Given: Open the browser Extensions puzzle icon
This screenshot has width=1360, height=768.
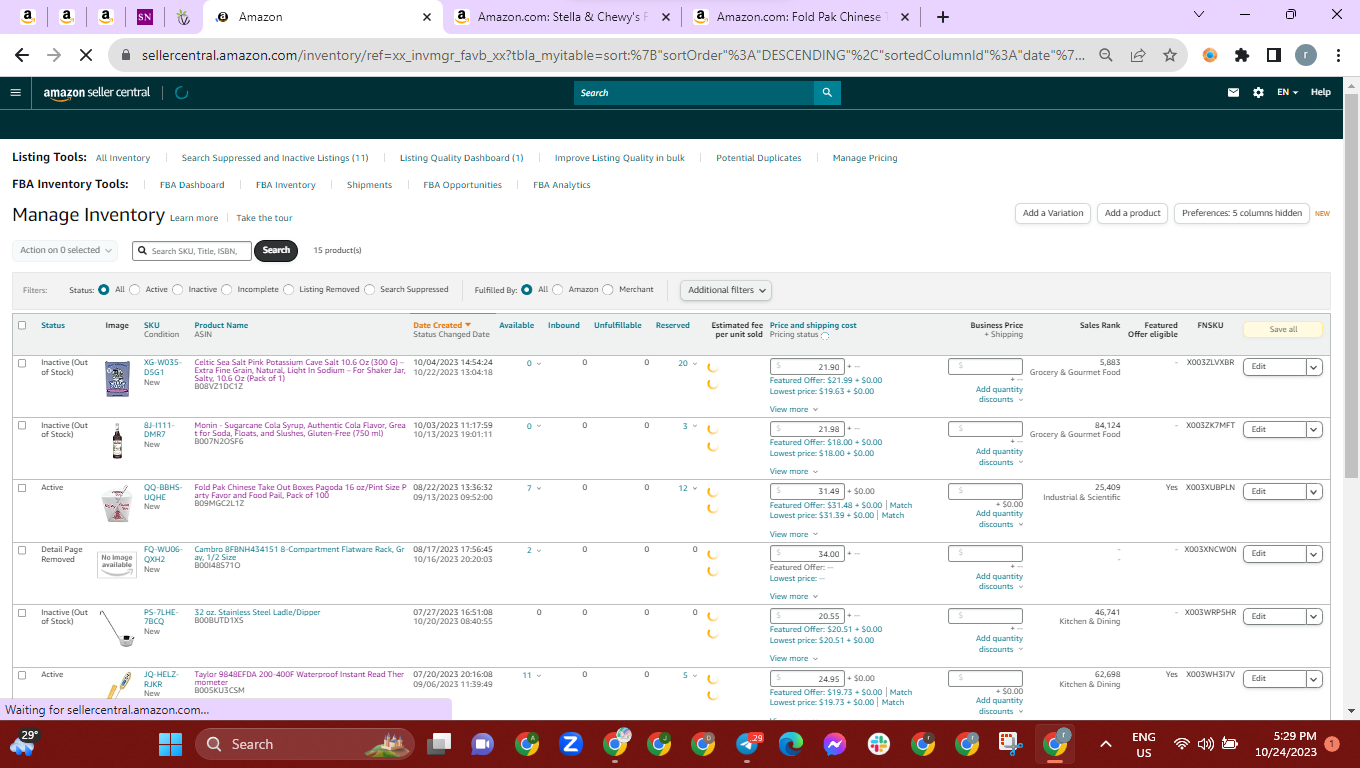Looking at the screenshot, I should tap(1242, 55).
